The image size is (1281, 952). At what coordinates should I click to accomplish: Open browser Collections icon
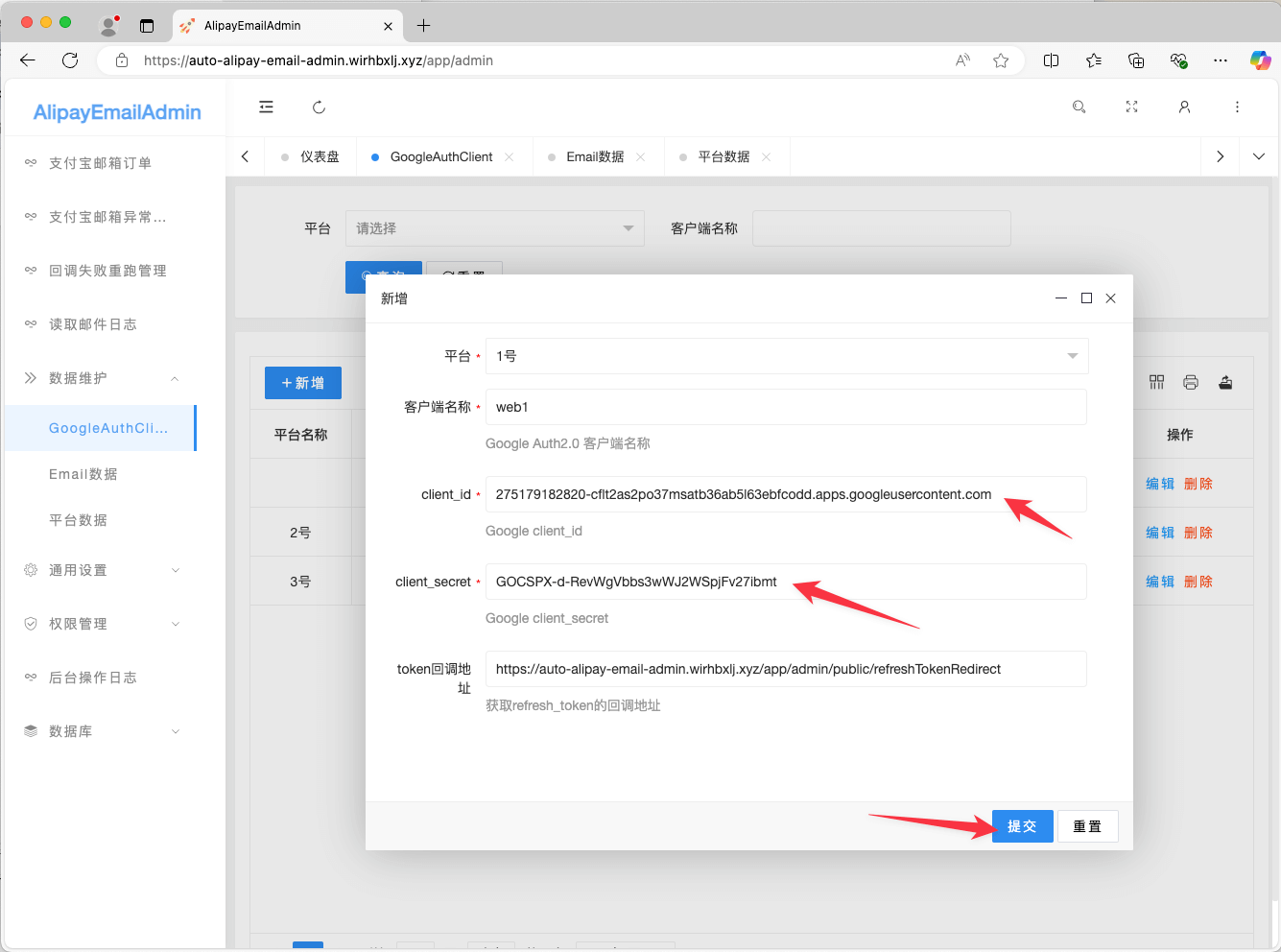pyautogui.click(x=1136, y=60)
